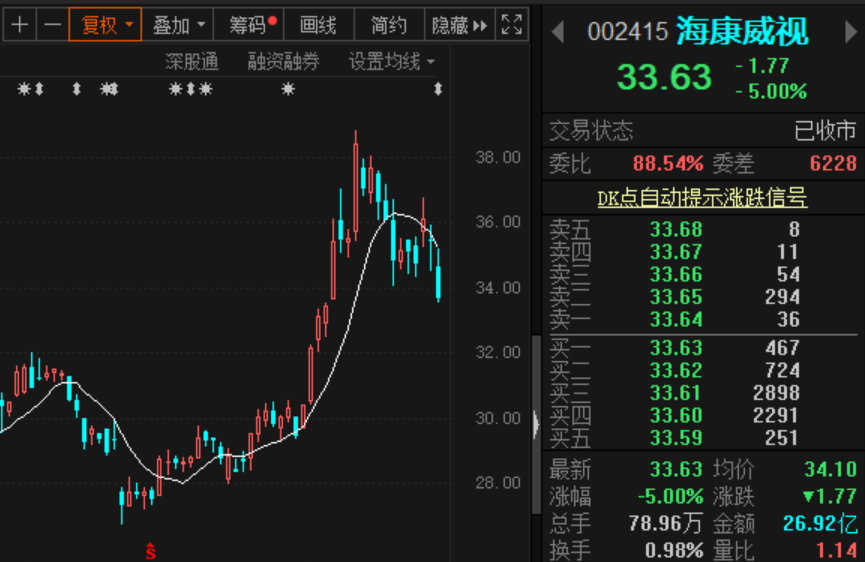Click 买三 price 33.61

tap(676, 393)
